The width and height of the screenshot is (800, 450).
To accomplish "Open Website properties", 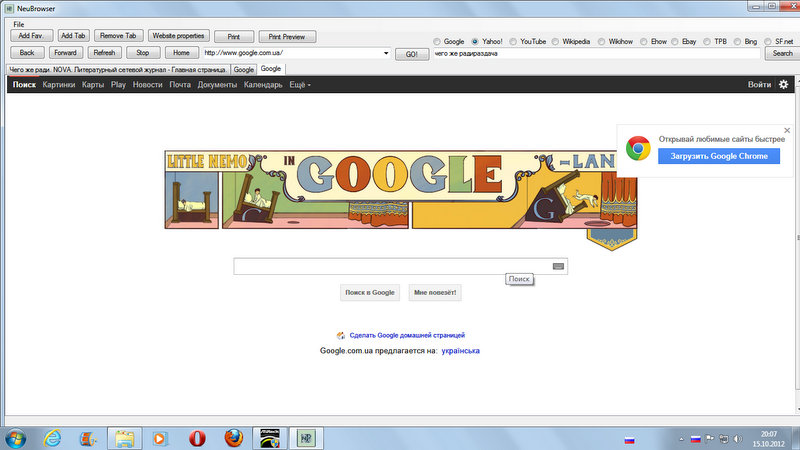I will pyautogui.click(x=179, y=36).
